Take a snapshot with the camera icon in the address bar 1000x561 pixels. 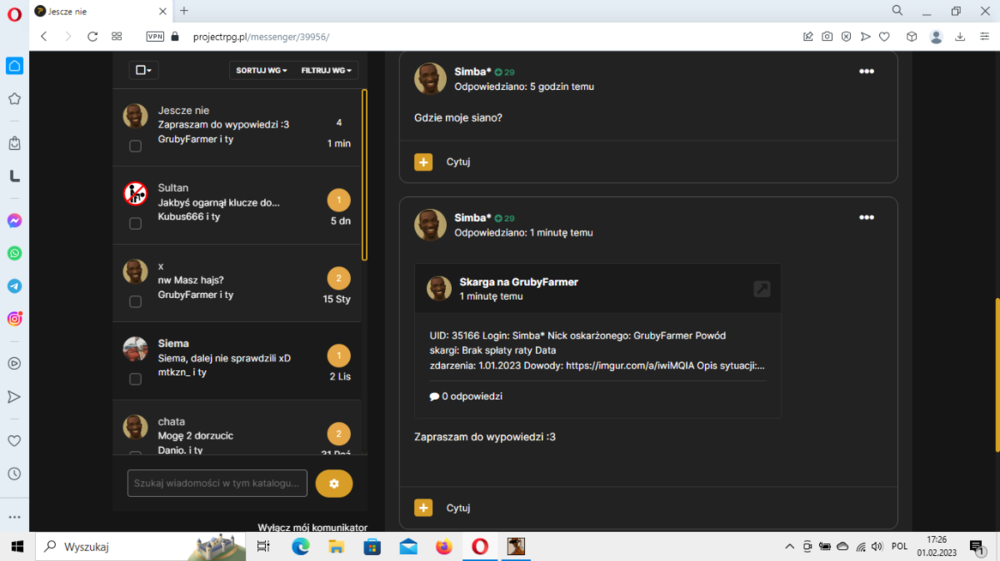click(x=827, y=37)
